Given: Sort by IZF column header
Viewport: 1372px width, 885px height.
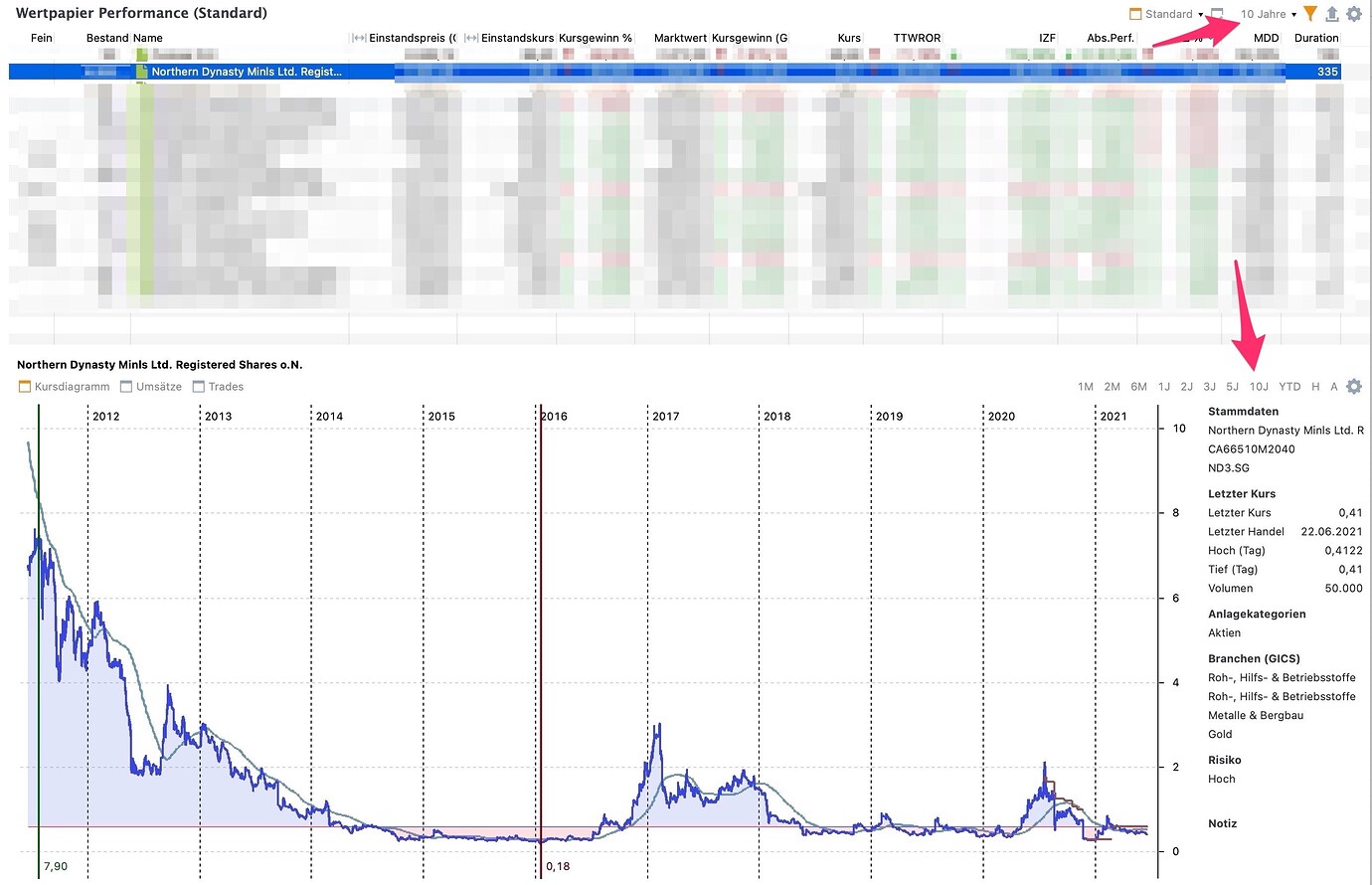Looking at the screenshot, I should coord(1047,38).
